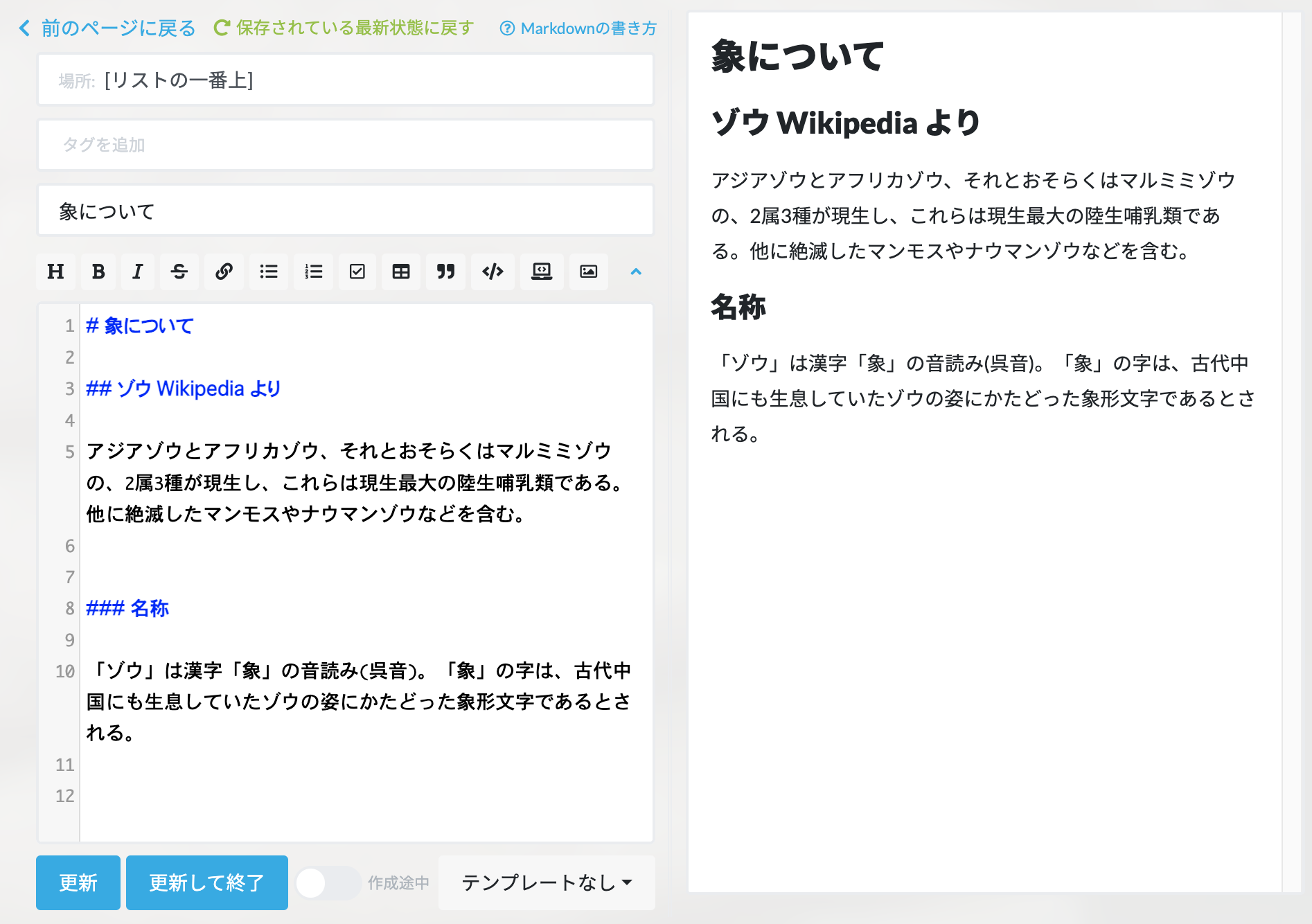
Task: Click 保存されている最新状態に戻す to revert
Action: coord(344,28)
